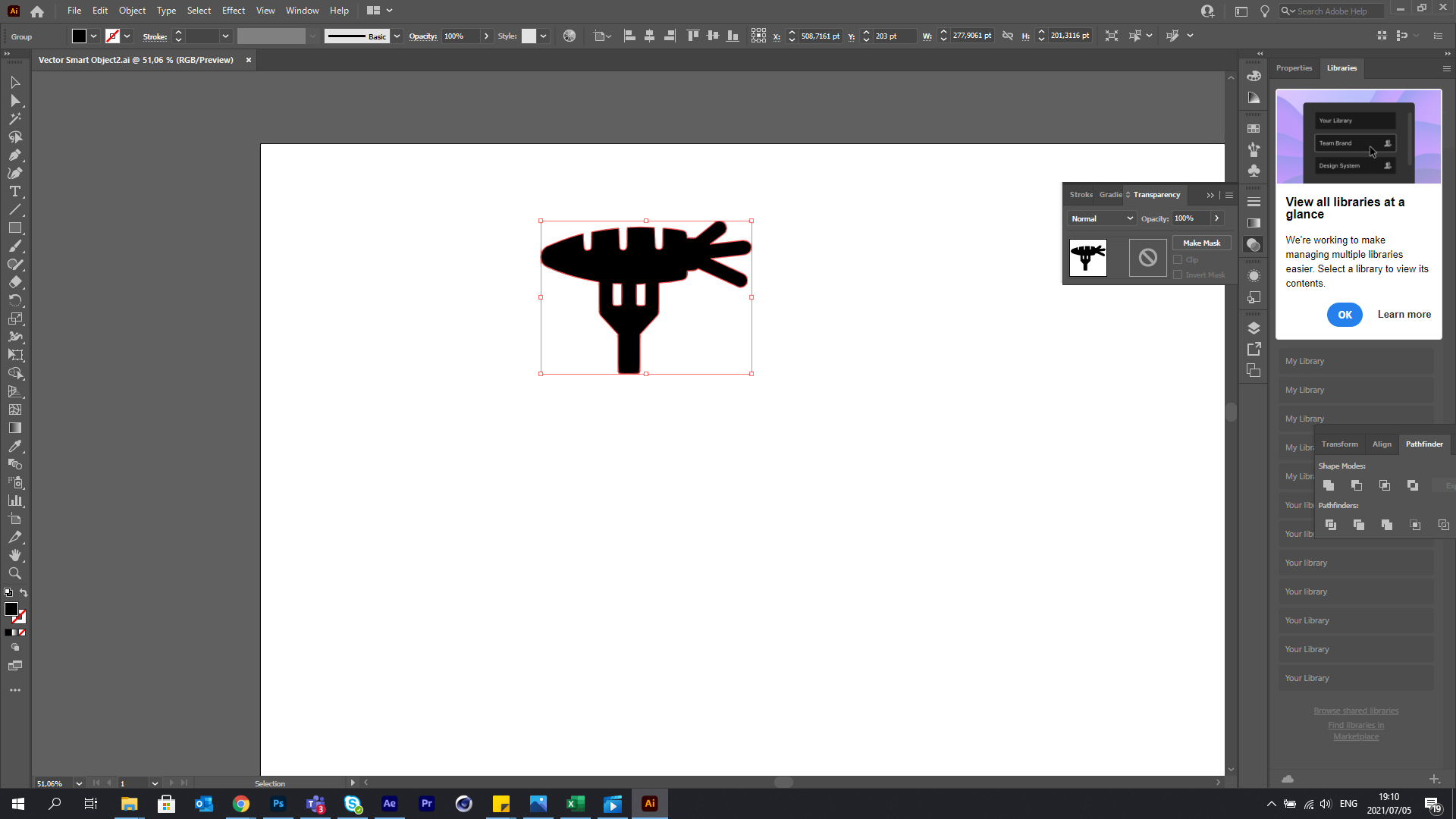Switch to the Pathfinder tab
The image size is (1456, 819).
(x=1423, y=444)
